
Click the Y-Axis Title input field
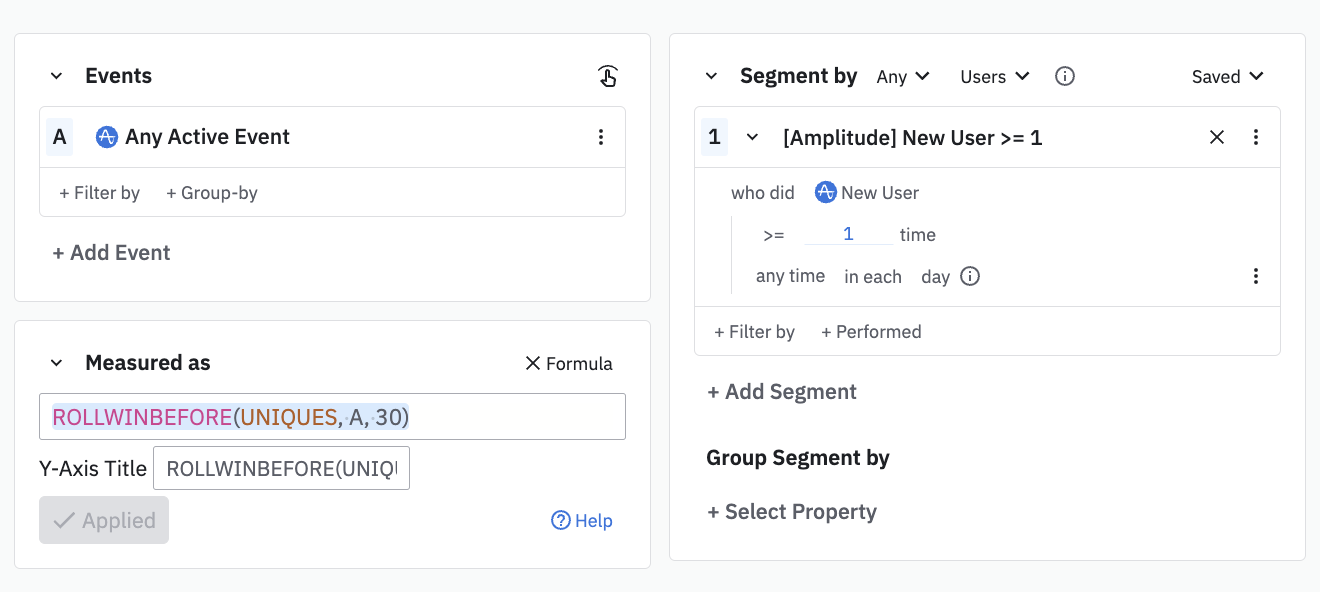(x=281, y=468)
